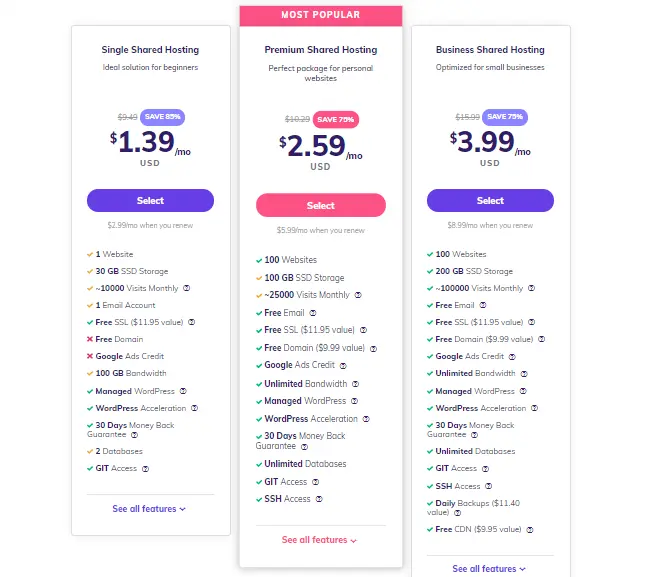
Task: Show info for Single plan GIT Access
Action: tap(145, 469)
